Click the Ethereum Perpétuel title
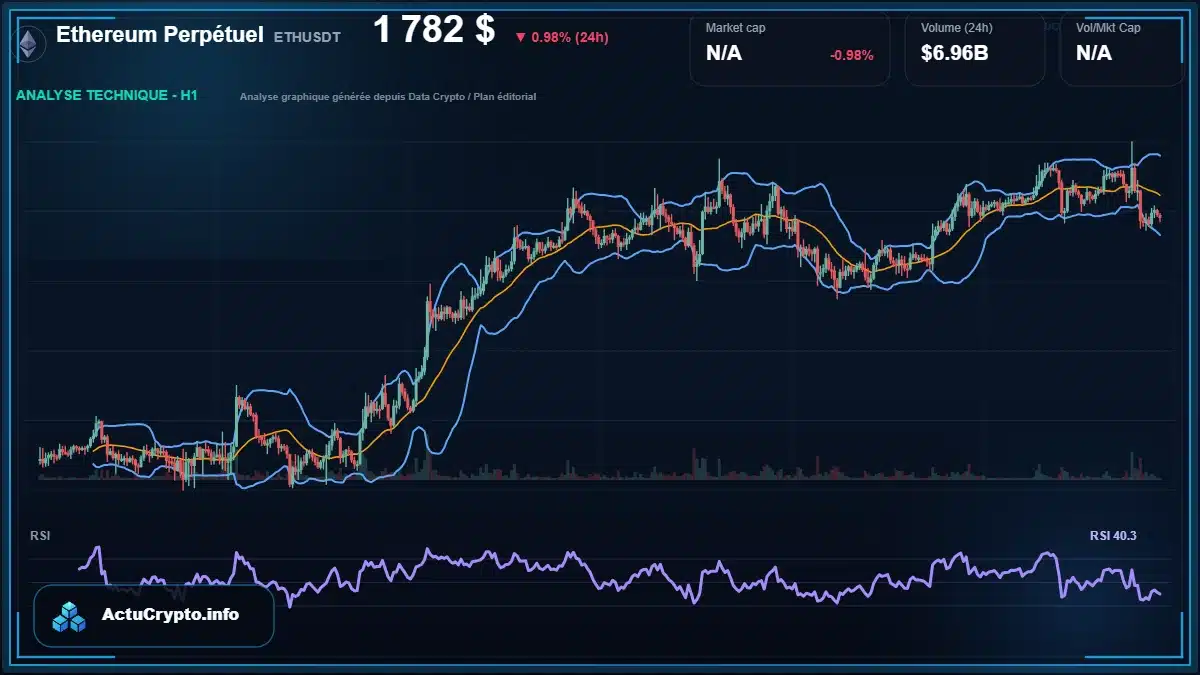This screenshot has width=1200, height=675. point(160,35)
